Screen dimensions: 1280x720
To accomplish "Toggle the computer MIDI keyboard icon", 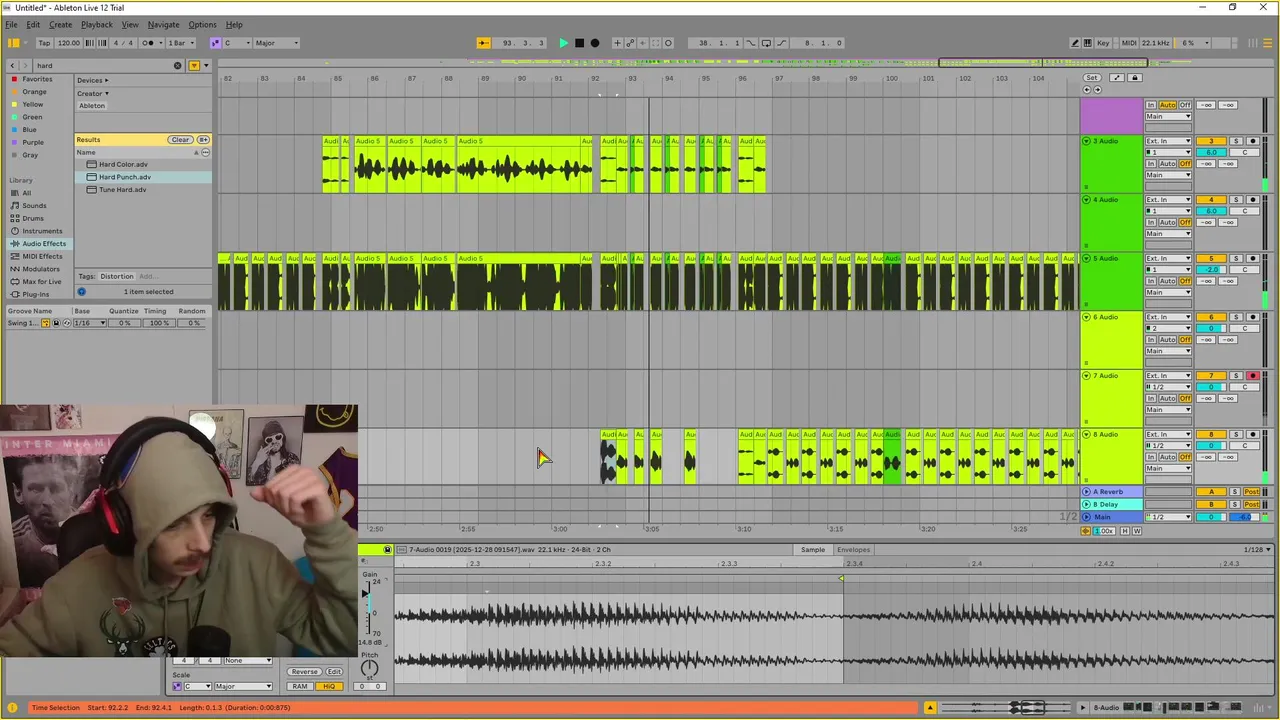I will coord(1088,43).
